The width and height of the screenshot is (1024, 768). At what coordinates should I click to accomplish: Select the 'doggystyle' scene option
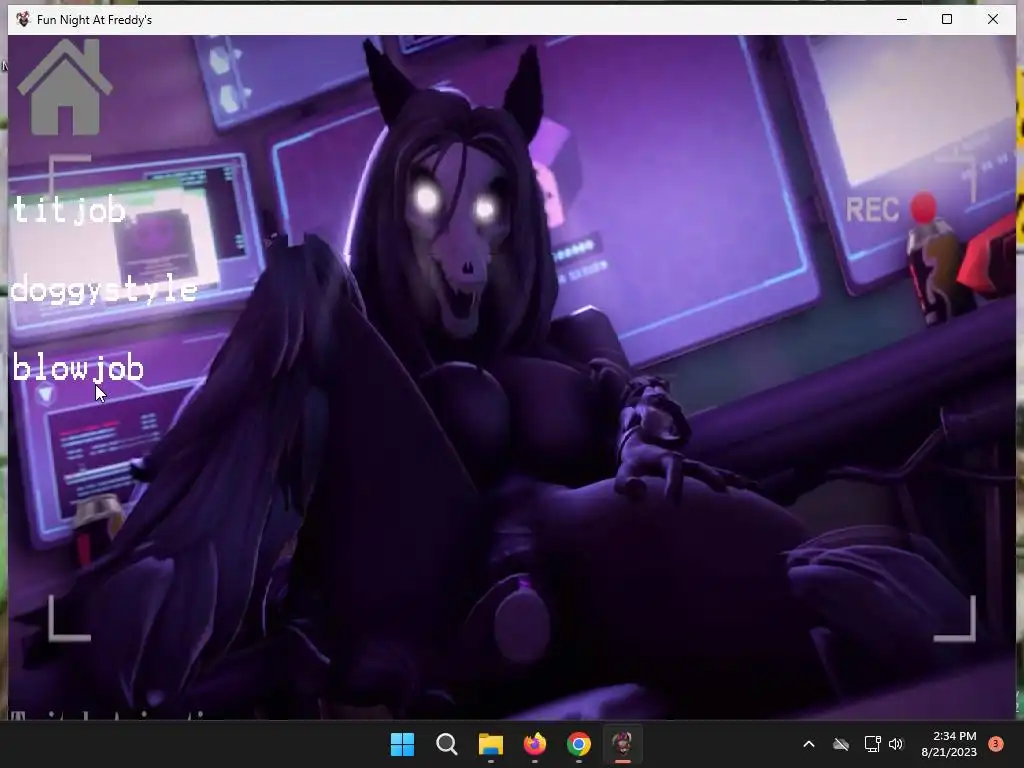pyautogui.click(x=104, y=289)
